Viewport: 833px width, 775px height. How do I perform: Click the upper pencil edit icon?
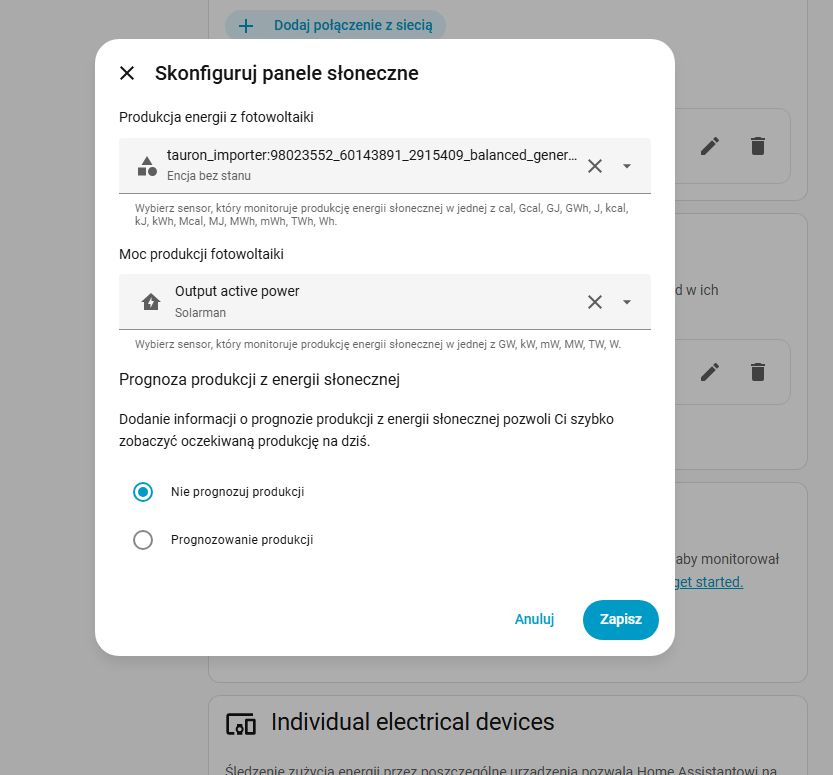tap(710, 146)
